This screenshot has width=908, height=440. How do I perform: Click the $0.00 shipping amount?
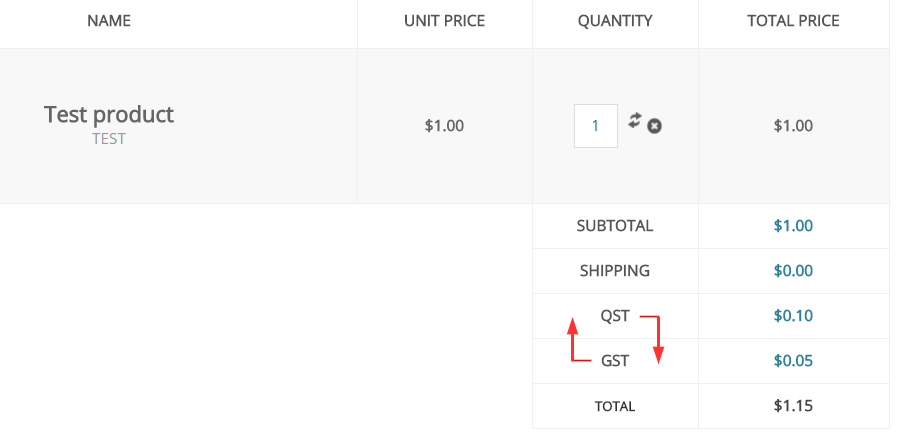coord(793,271)
